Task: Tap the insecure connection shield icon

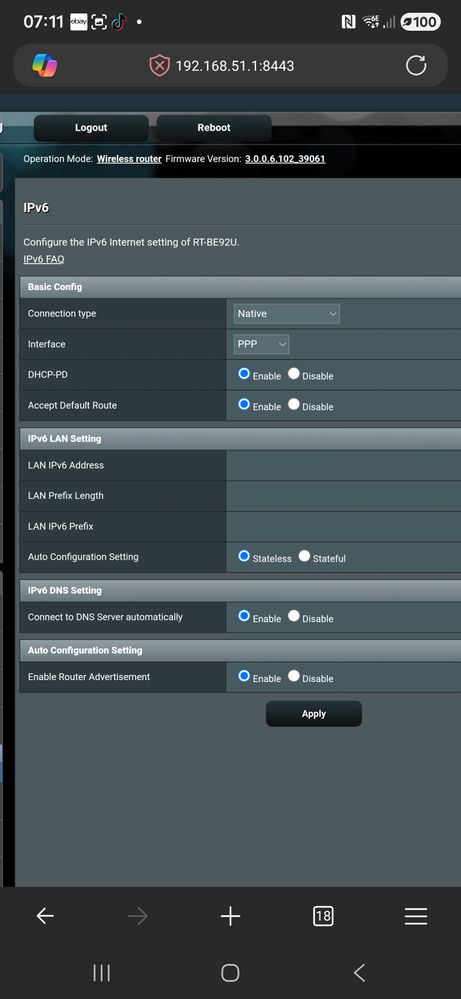Action: (x=160, y=65)
